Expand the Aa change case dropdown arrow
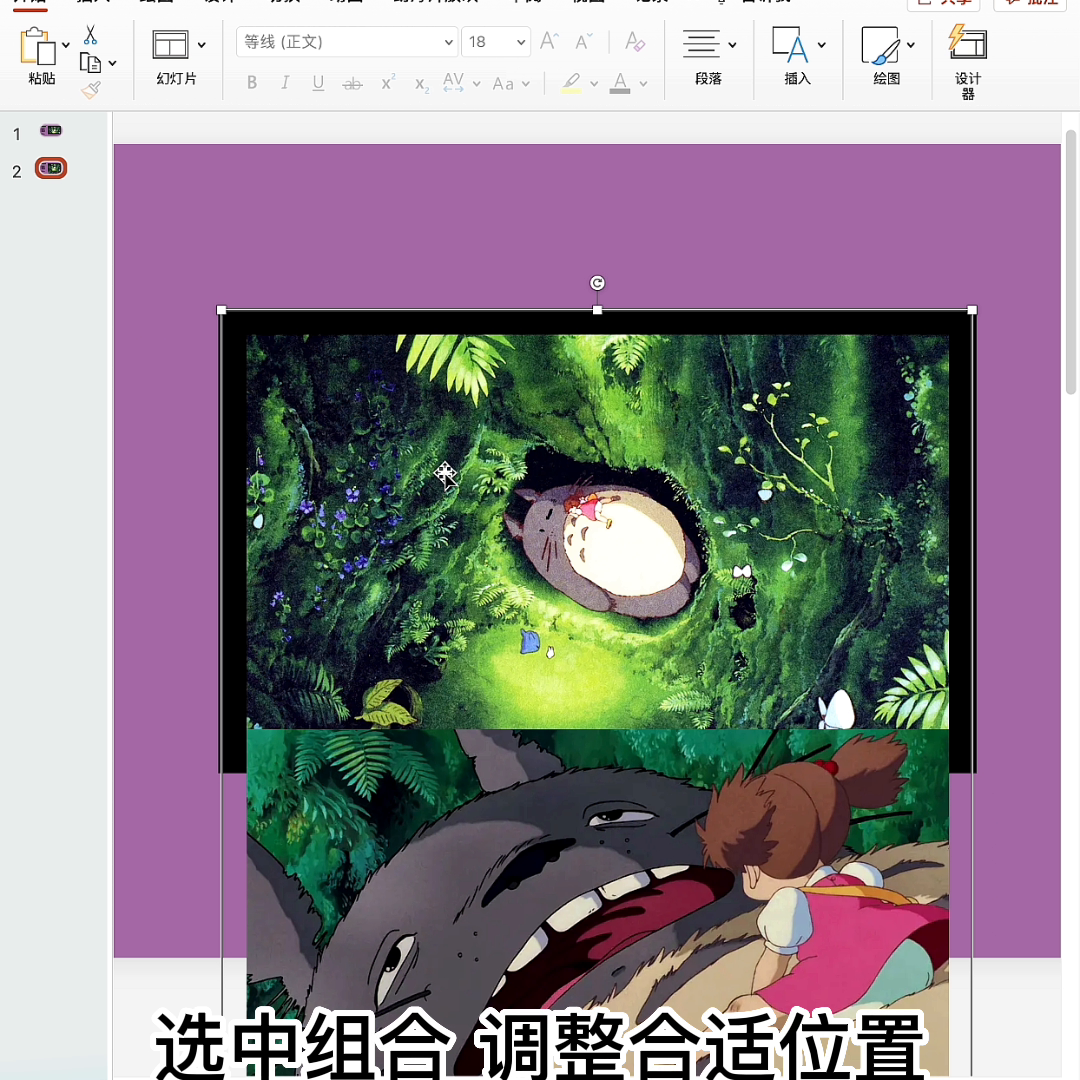Viewport: 1080px width, 1080px height. [526, 84]
